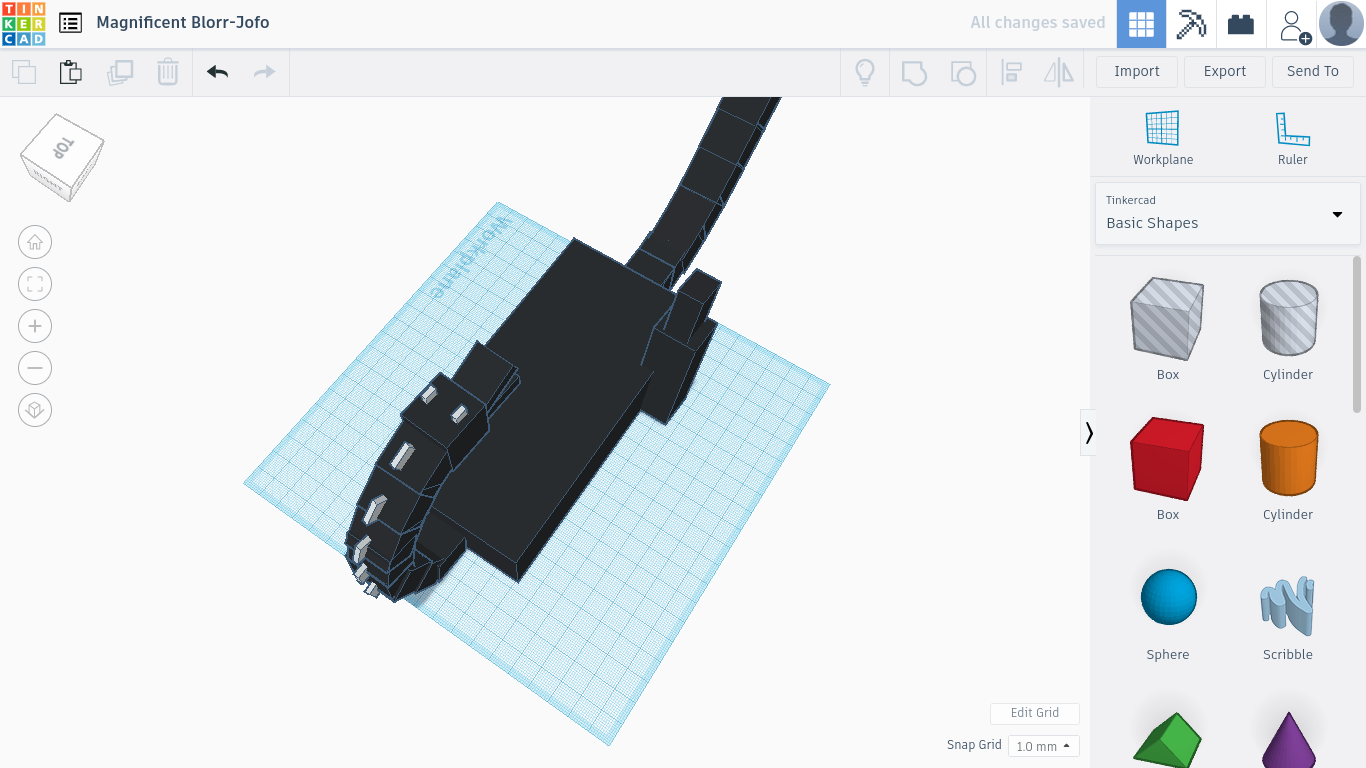The height and width of the screenshot is (768, 1366).
Task: Collapse the shapes panel arrow
Action: pos(1088,432)
